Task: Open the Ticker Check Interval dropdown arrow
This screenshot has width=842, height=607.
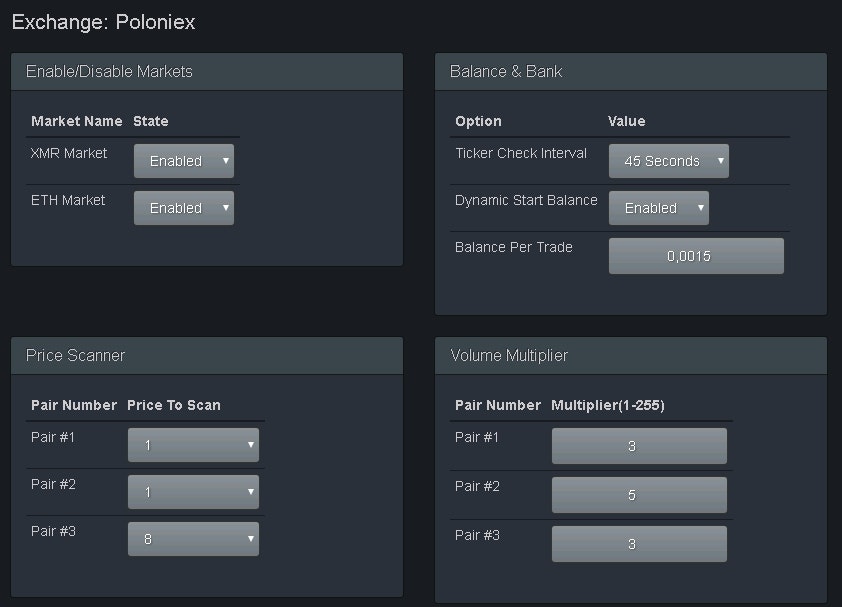Action: coord(718,160)
